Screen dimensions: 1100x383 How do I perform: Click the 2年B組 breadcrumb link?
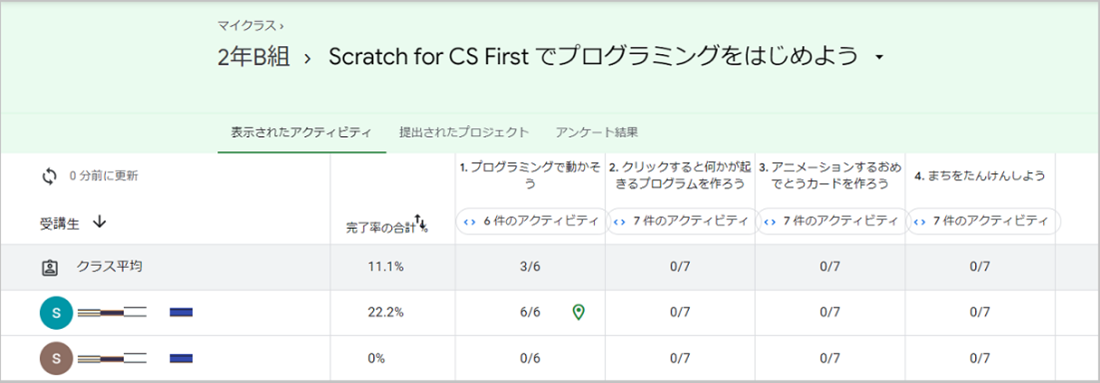tap(253, 57)
